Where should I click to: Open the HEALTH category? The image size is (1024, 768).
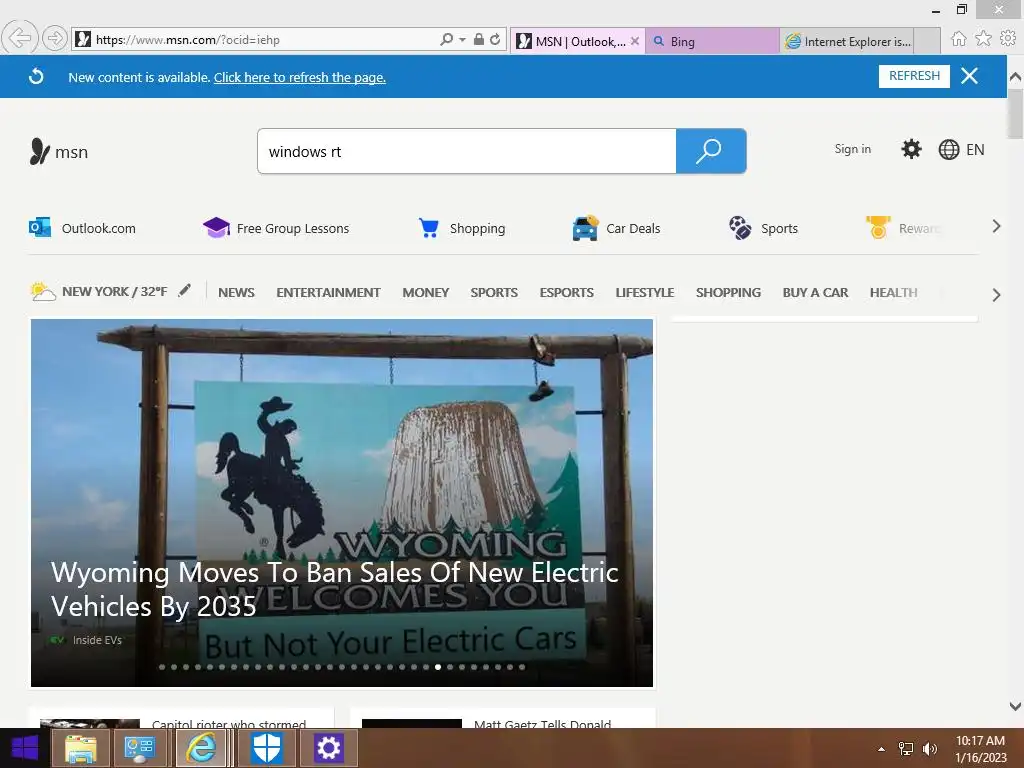[x=893, y=293]
